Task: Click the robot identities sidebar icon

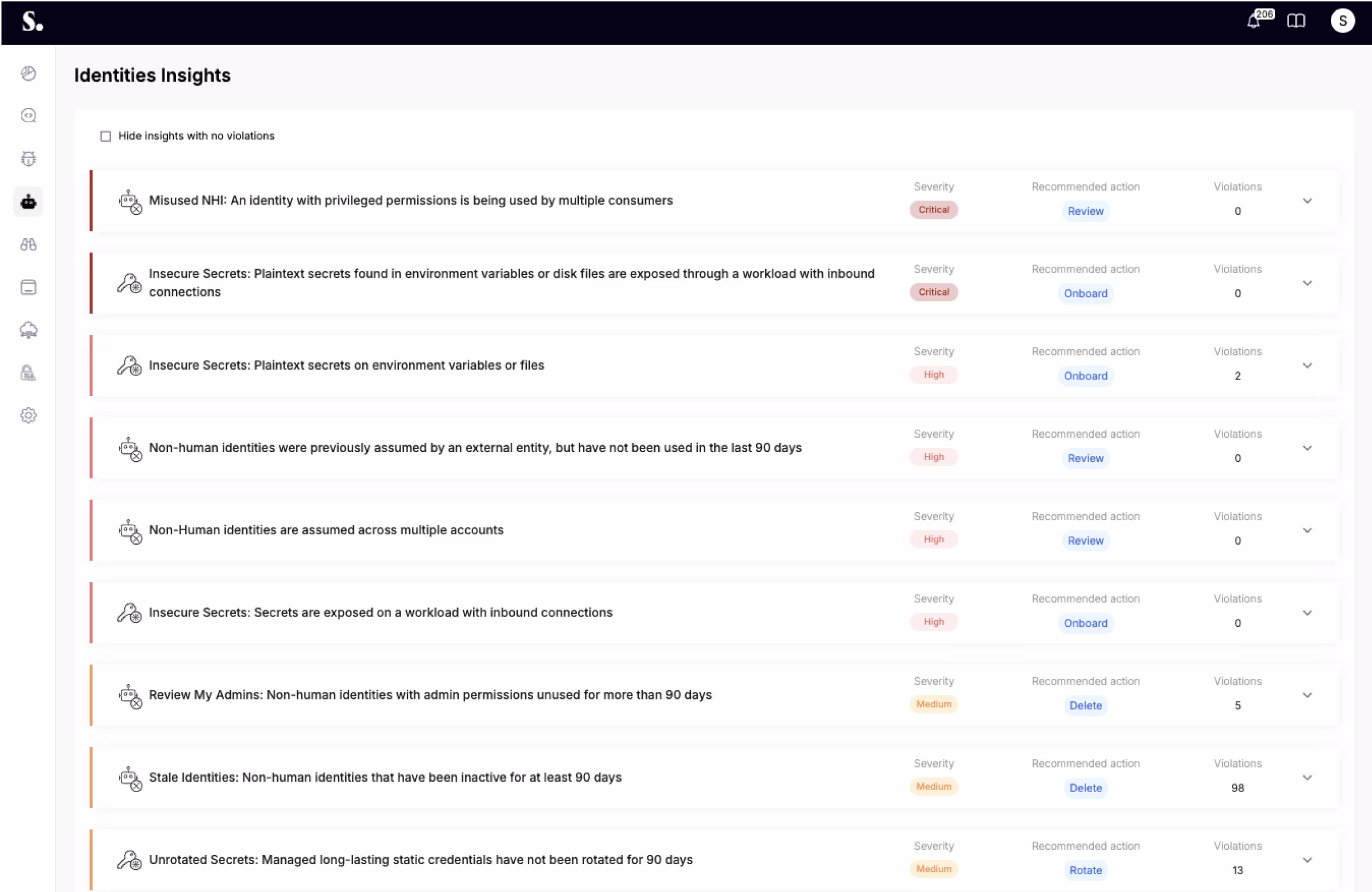Action: (x=28, y=202)
